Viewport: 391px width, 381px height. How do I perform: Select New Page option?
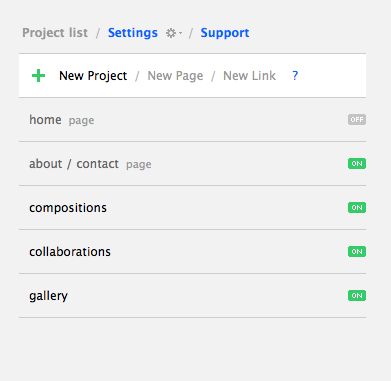[x=175, y=76]
